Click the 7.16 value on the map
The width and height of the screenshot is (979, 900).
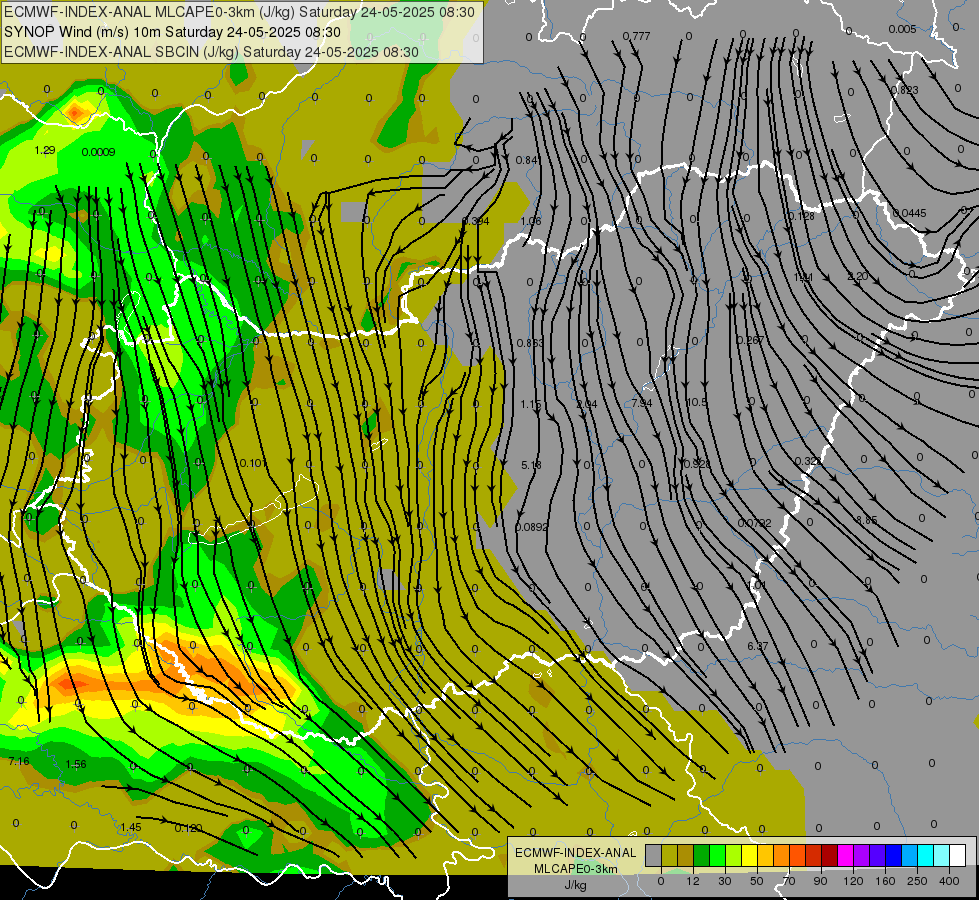point(19,761)
